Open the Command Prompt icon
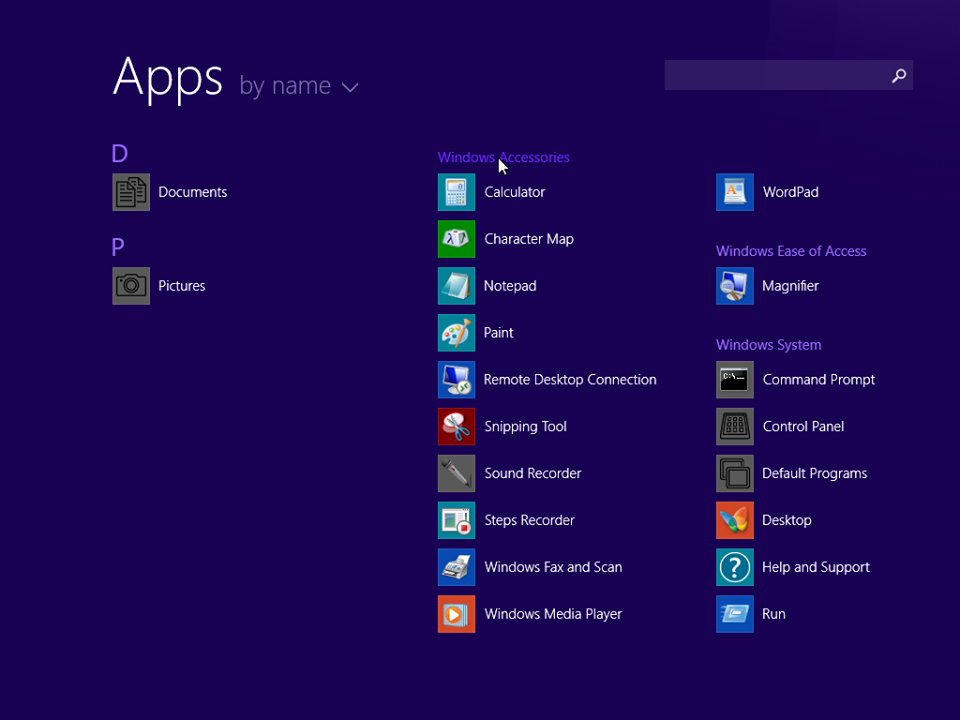The width and height of the screenshot is (960, 720). tap(735, 380)
